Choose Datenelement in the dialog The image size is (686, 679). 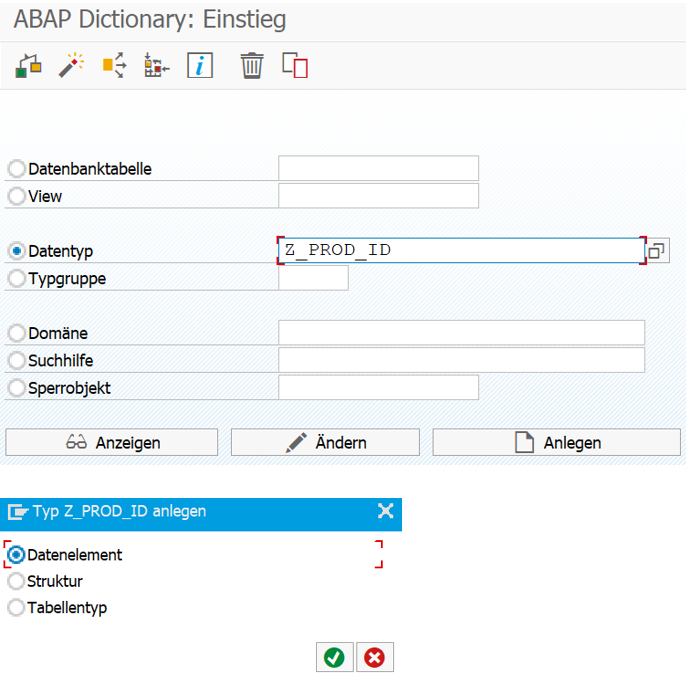coord(16,555)
